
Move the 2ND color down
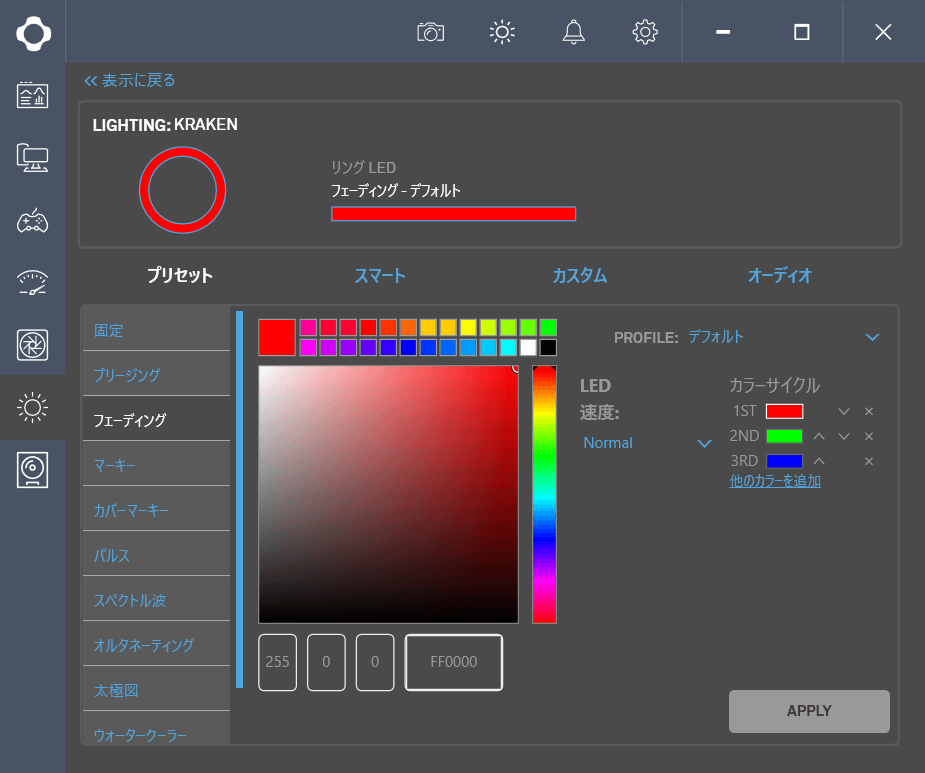pos(844,436)
